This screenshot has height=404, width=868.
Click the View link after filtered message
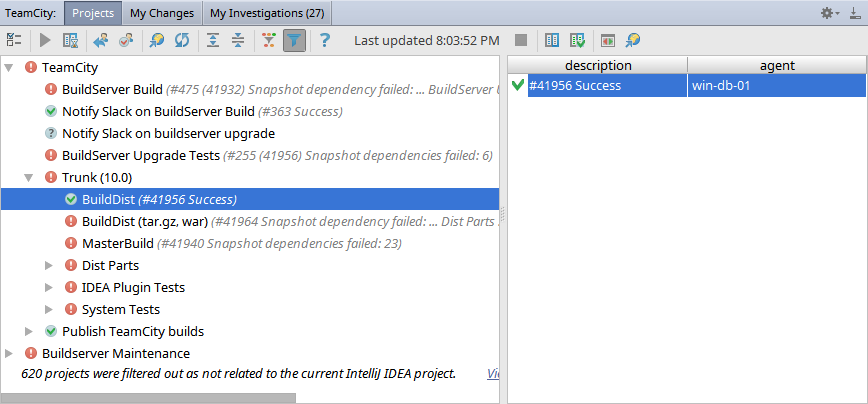coord(493,374)
